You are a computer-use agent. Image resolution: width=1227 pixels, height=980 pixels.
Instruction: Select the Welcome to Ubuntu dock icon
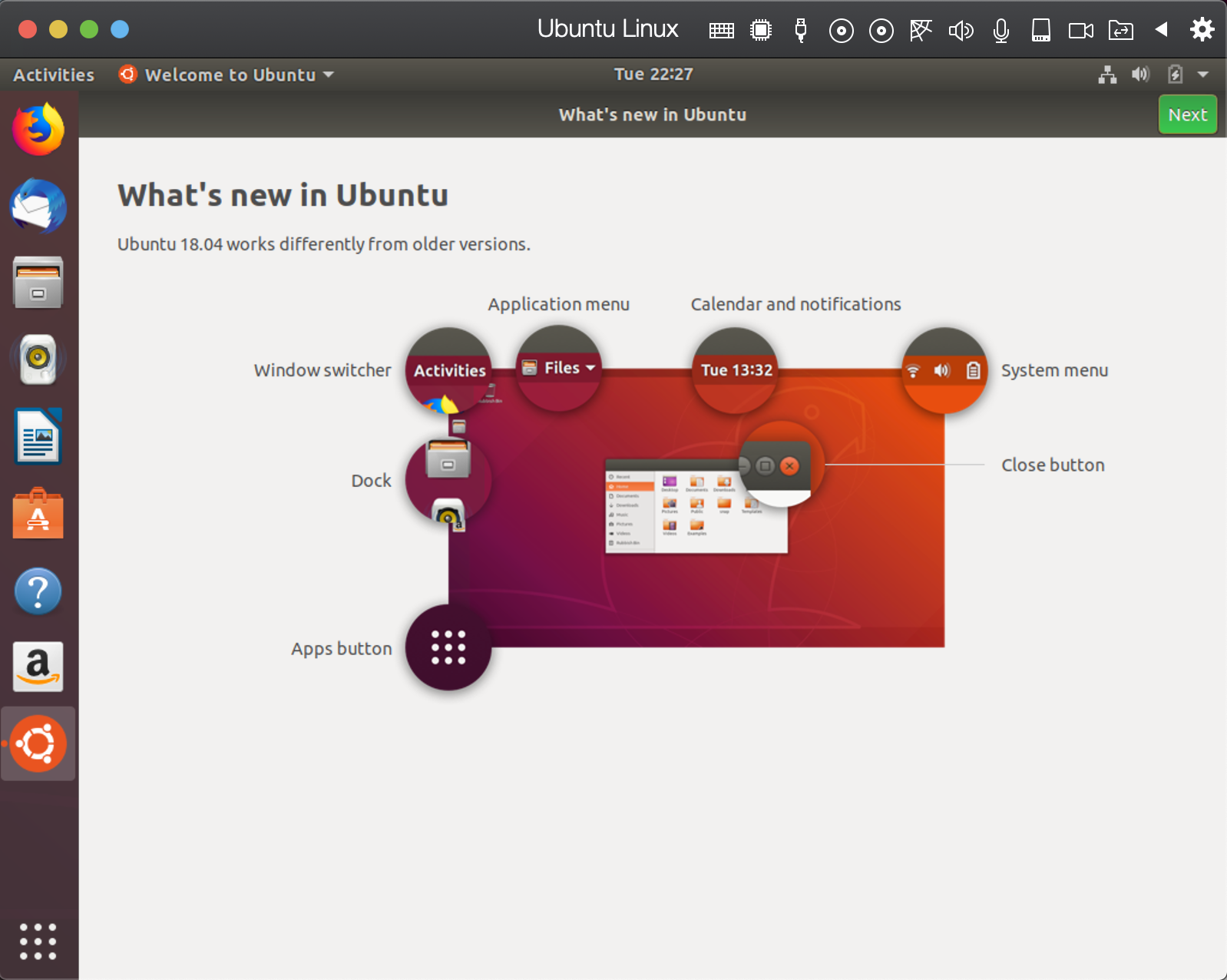point(38,743)
